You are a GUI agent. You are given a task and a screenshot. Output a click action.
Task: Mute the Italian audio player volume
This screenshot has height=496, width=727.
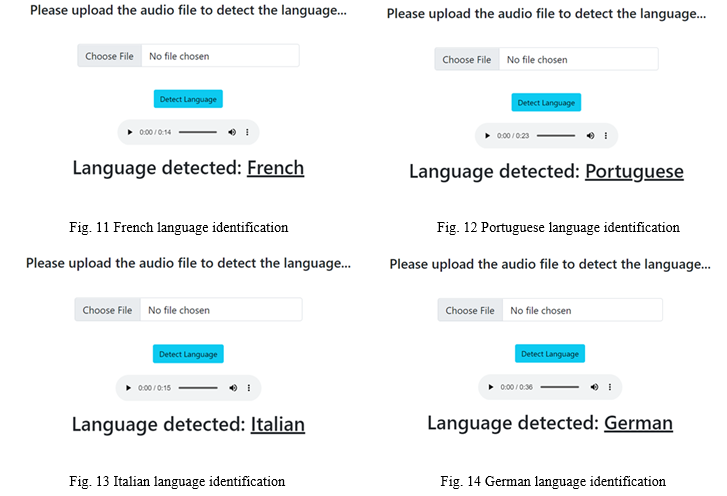click(x=233, y=388)
